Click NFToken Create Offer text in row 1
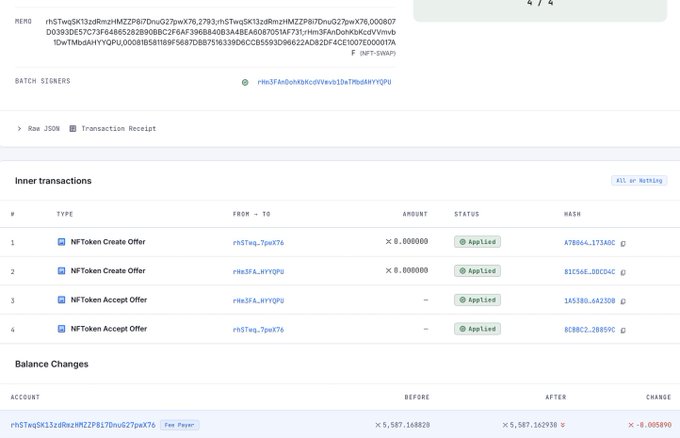The image size is (680, 438). coord(108,242)
